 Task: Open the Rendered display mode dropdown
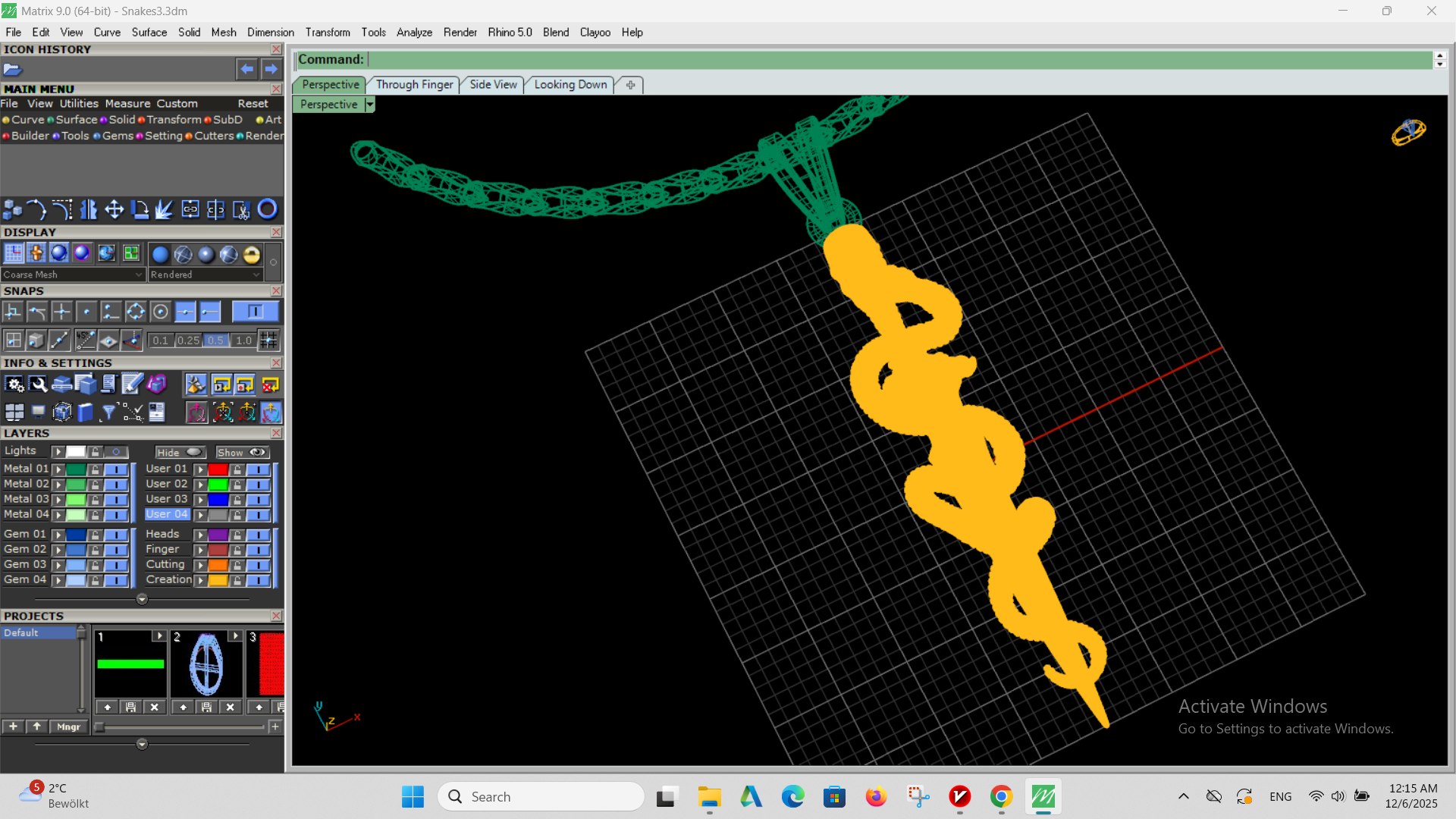point(206,275)
